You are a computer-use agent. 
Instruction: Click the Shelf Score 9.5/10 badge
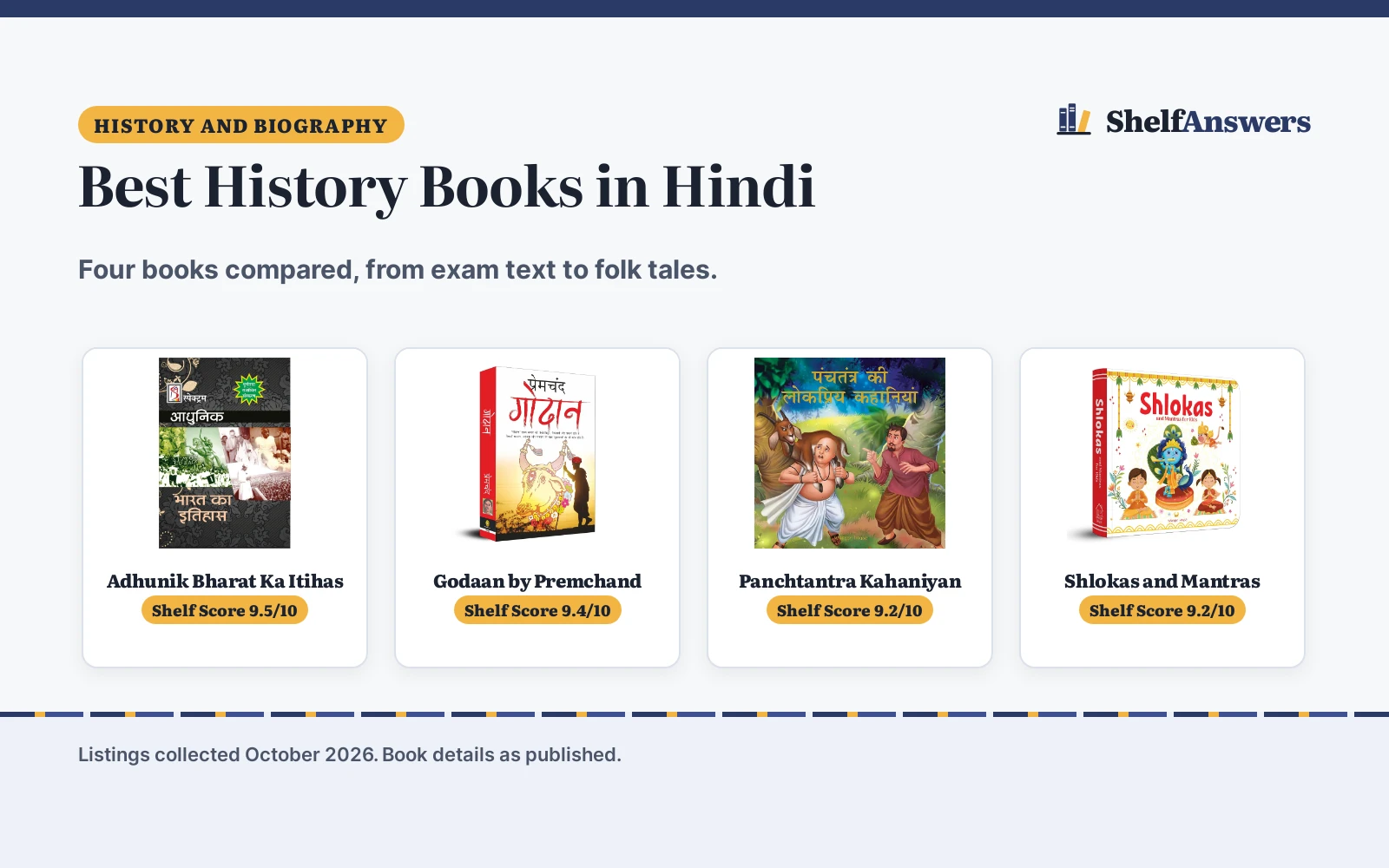click(225, 610)
